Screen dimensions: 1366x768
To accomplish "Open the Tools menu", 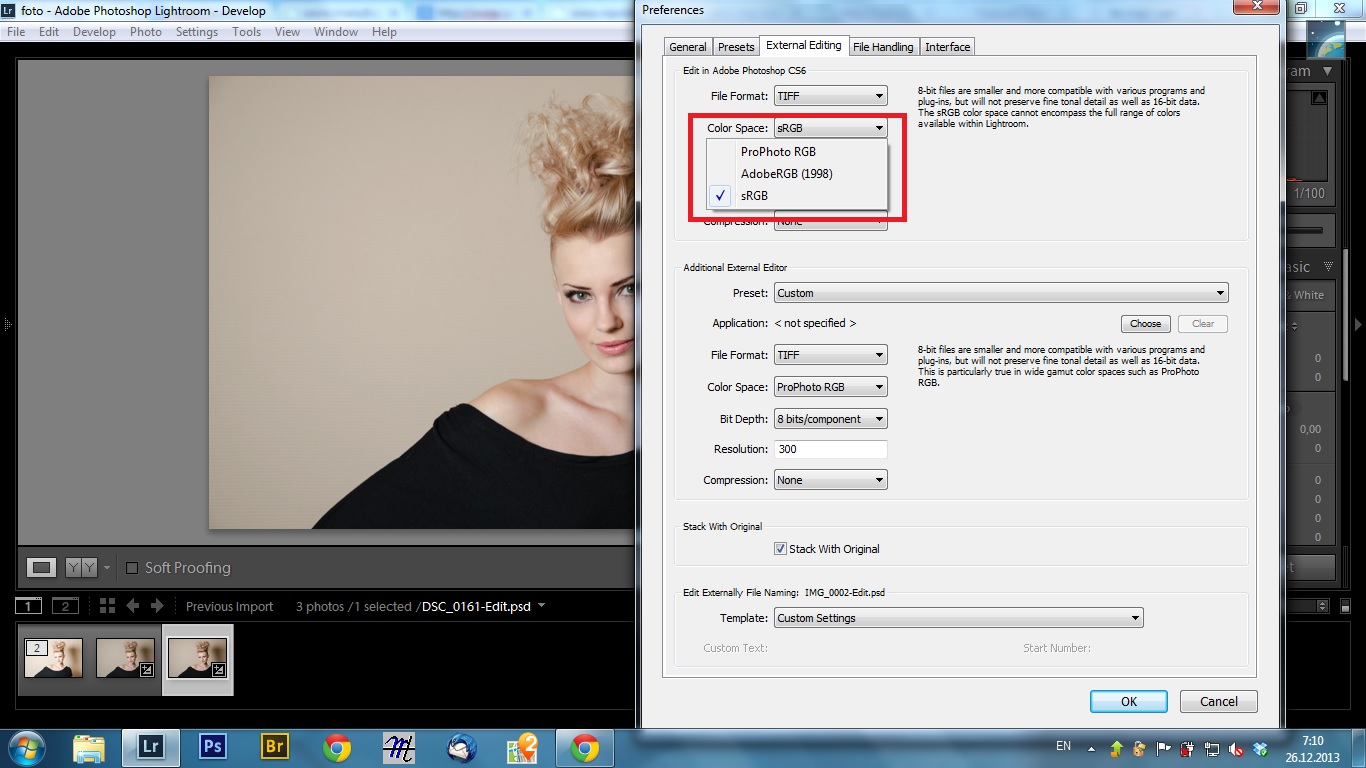I will (247, 32).
